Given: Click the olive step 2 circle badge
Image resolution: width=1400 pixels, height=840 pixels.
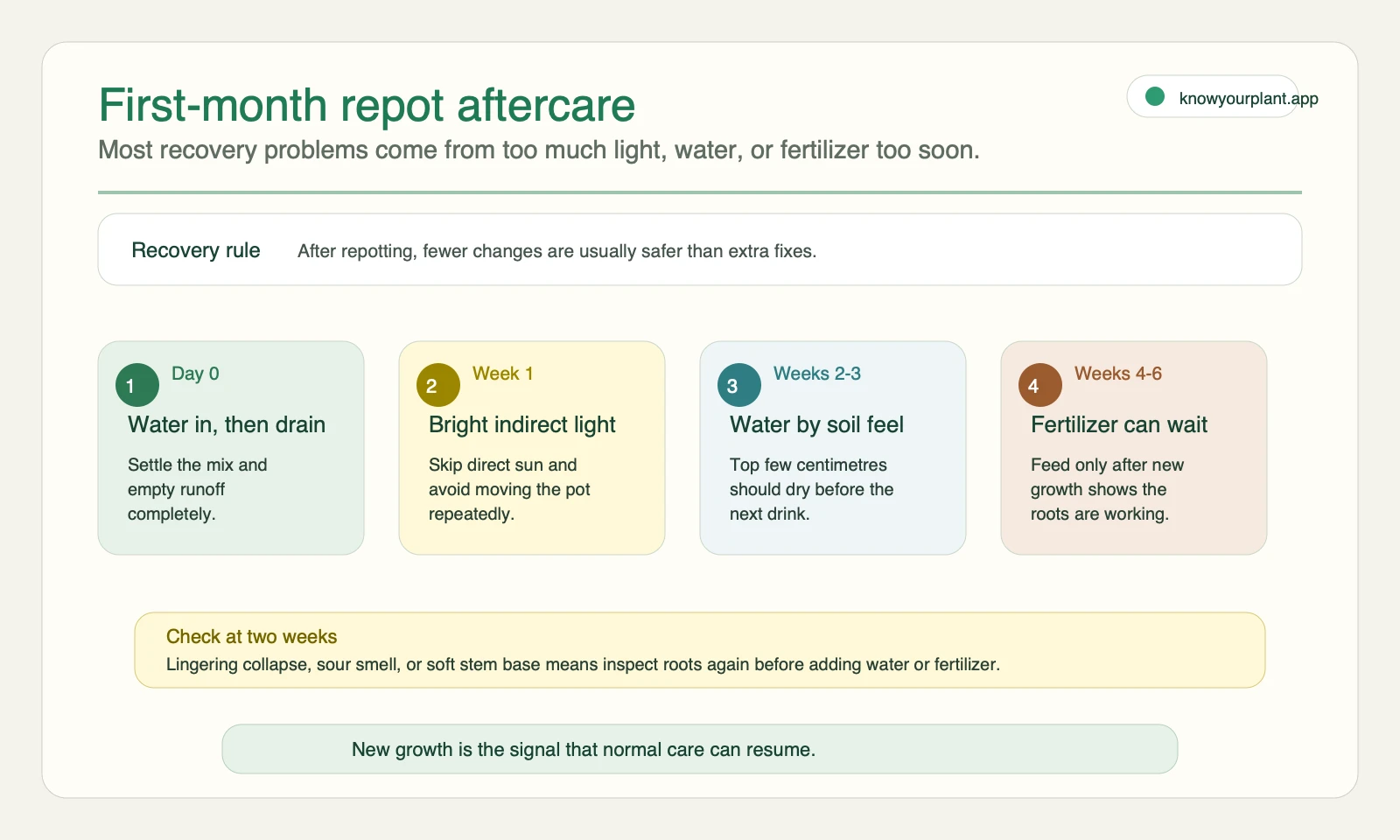Looking at the screenshot, I should pos(438,385).
